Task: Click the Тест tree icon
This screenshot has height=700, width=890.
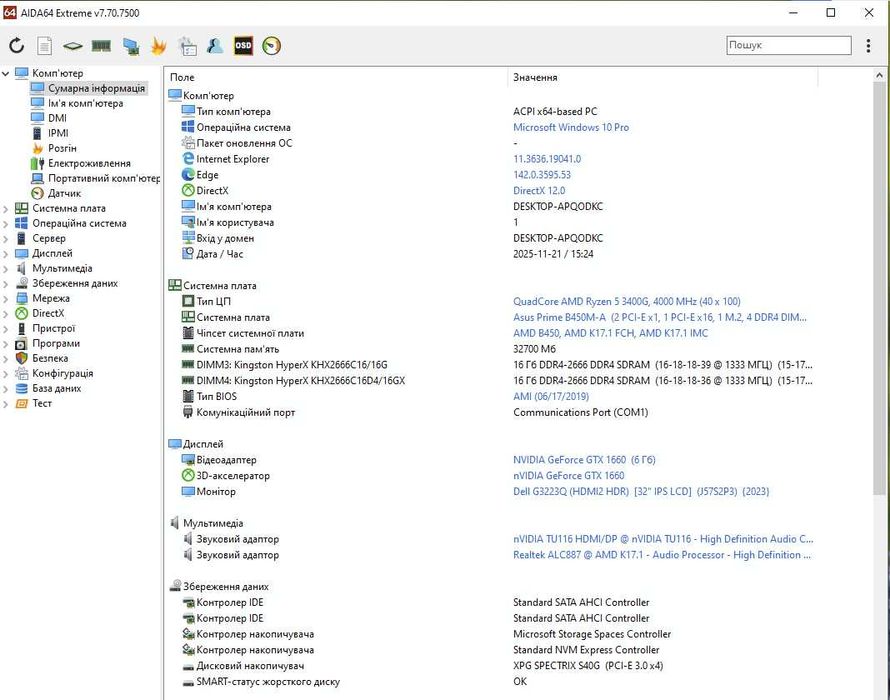Action: 22,403
